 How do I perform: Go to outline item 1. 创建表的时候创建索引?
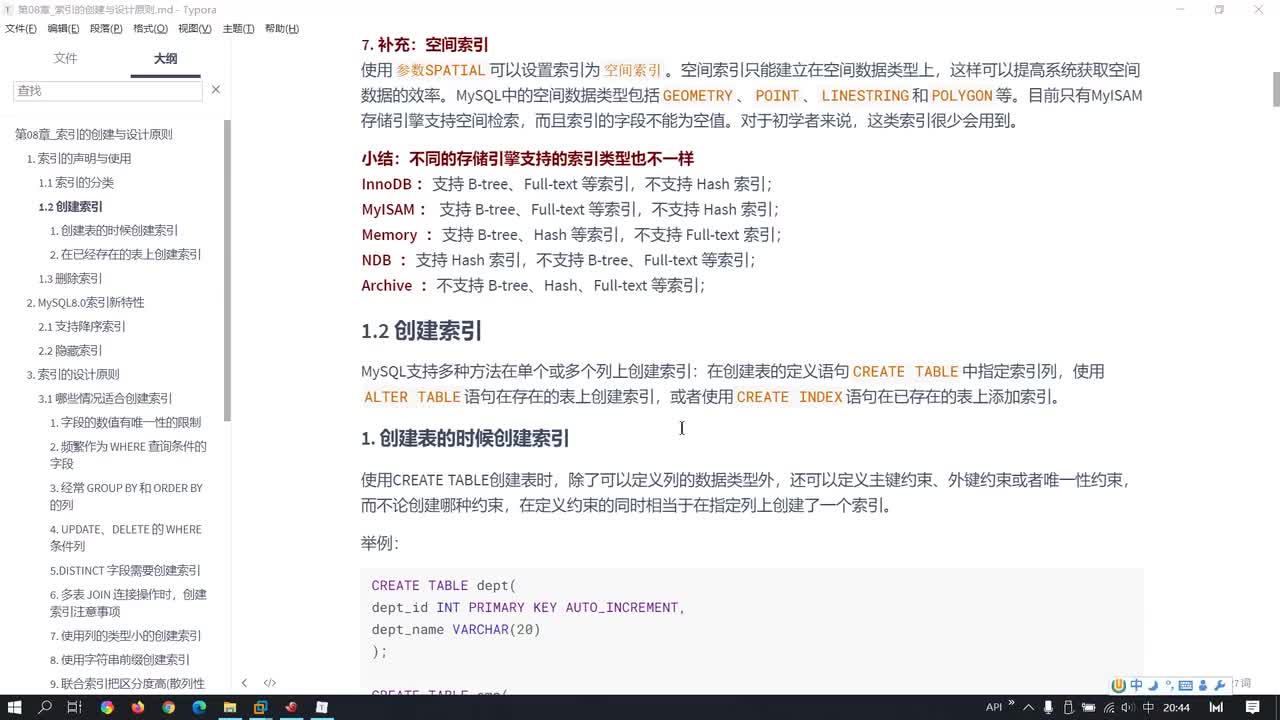[114, 230]
